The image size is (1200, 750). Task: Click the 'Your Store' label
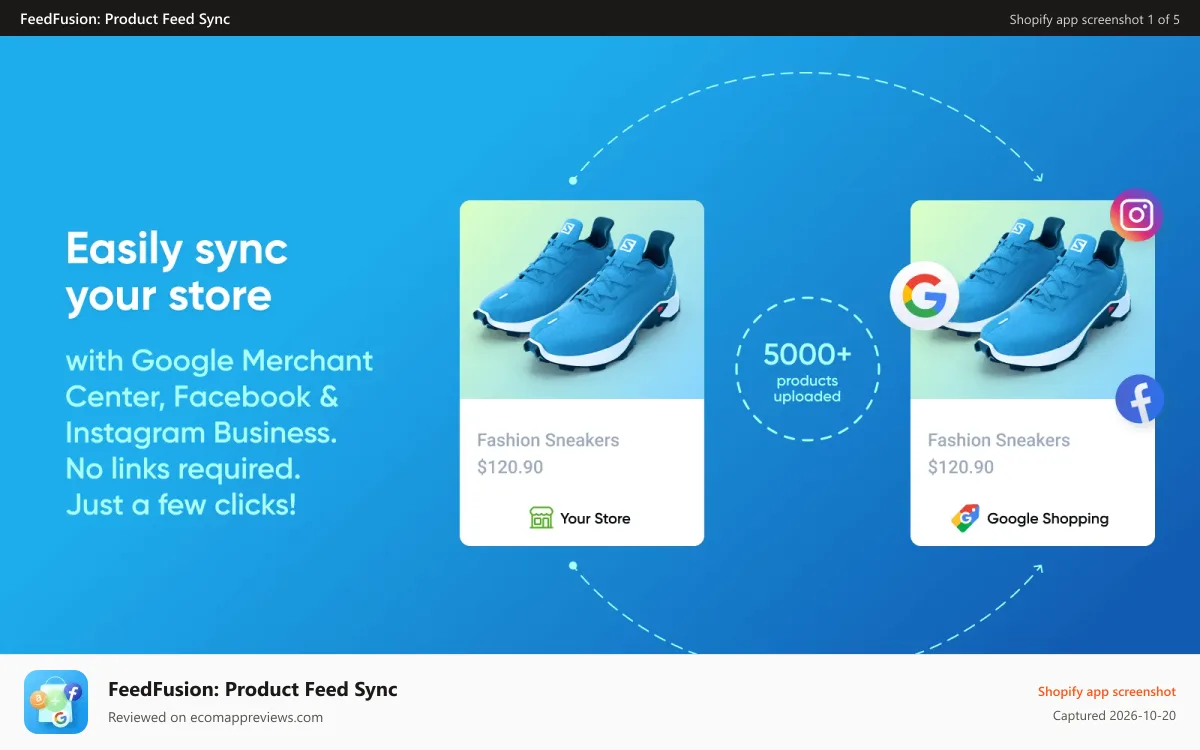tap(595, 518)
